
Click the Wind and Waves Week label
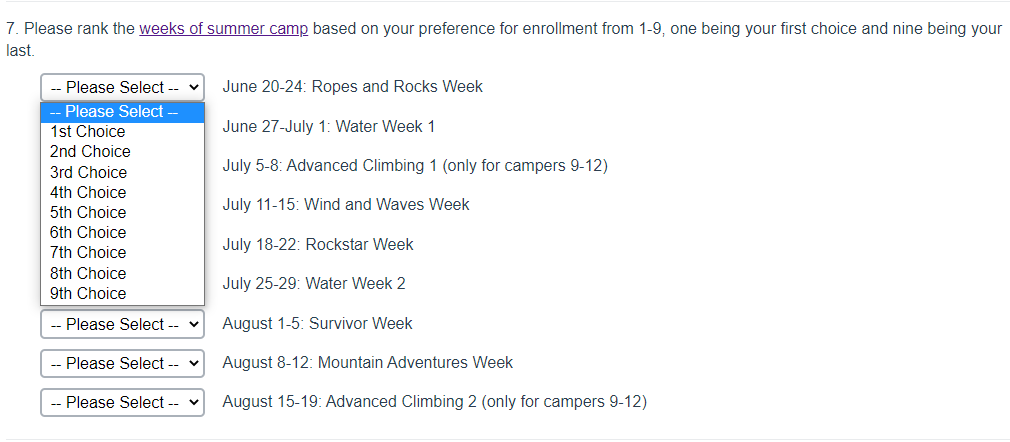tap(345, 205)
